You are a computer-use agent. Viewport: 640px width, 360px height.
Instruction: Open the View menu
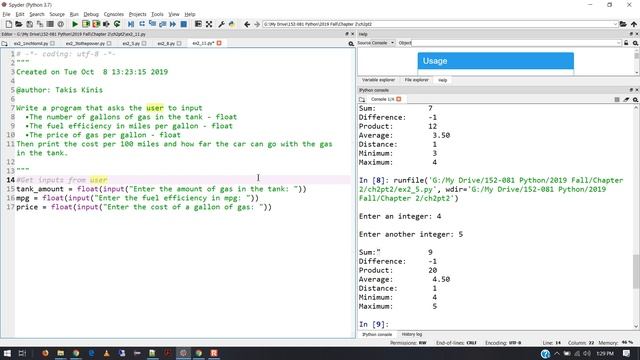point(174,14)
